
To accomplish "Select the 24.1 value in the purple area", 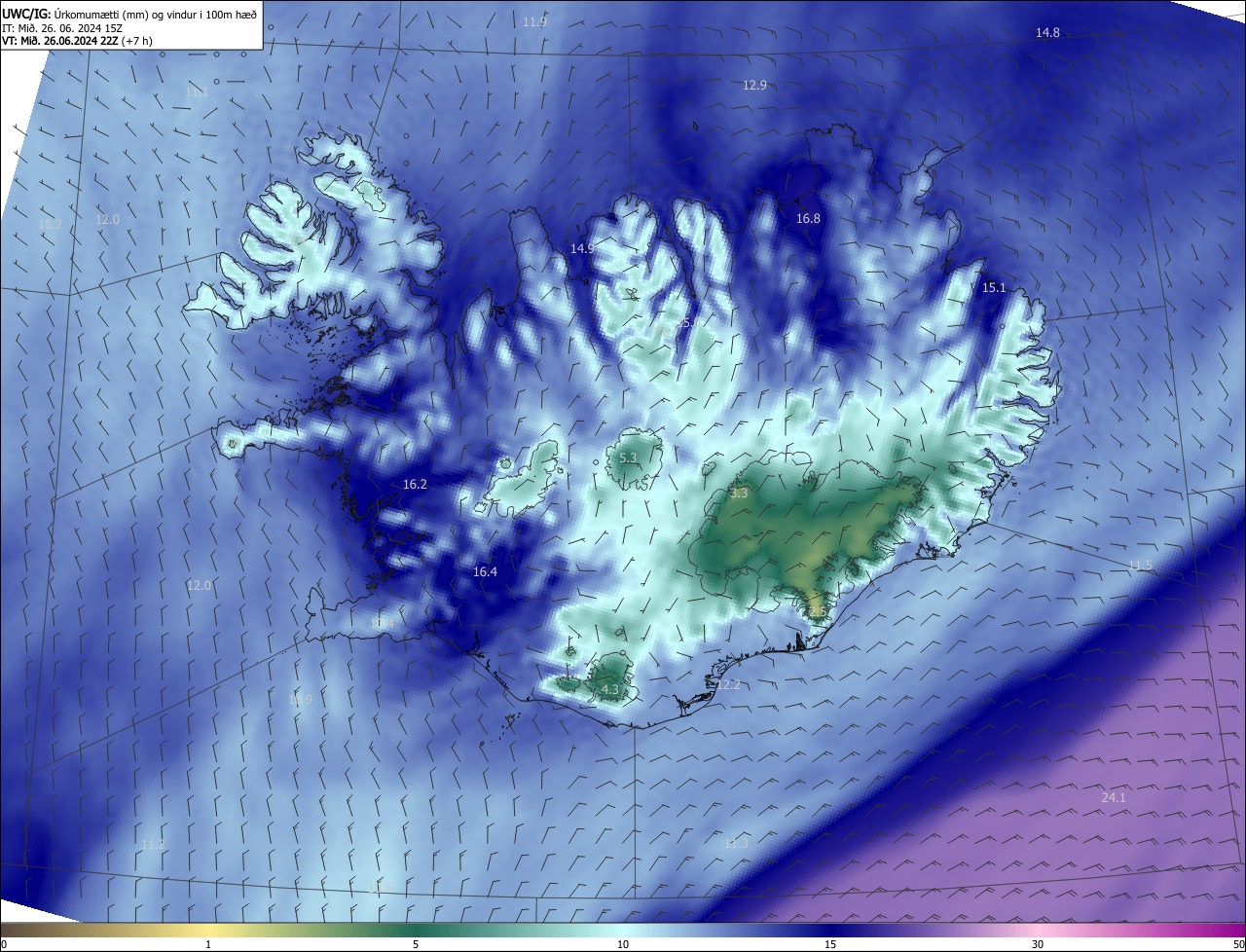I will (x=1114, y=798).
